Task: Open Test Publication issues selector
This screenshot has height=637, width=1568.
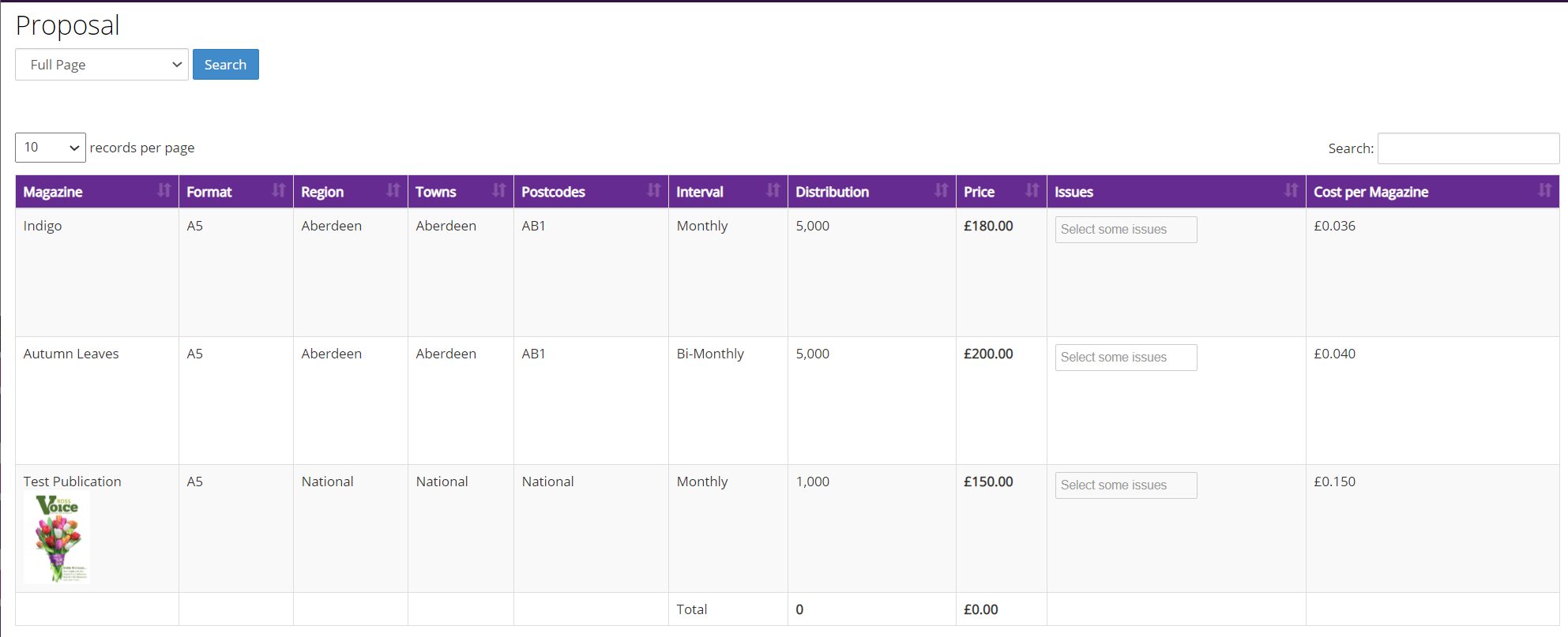Action: pos(1126,485)
